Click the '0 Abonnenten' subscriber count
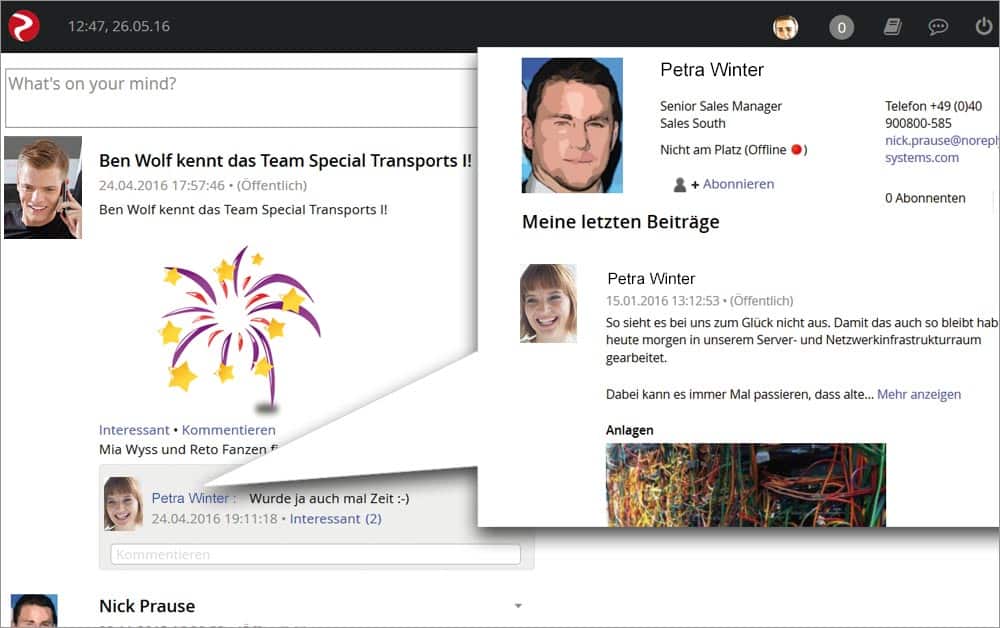Screen dimensions: 1000x628 (925, 198)
